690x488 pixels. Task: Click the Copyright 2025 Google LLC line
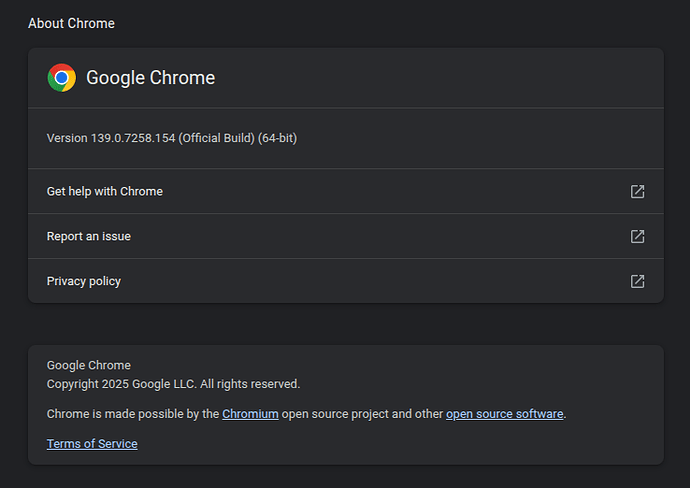coord(173,384)
